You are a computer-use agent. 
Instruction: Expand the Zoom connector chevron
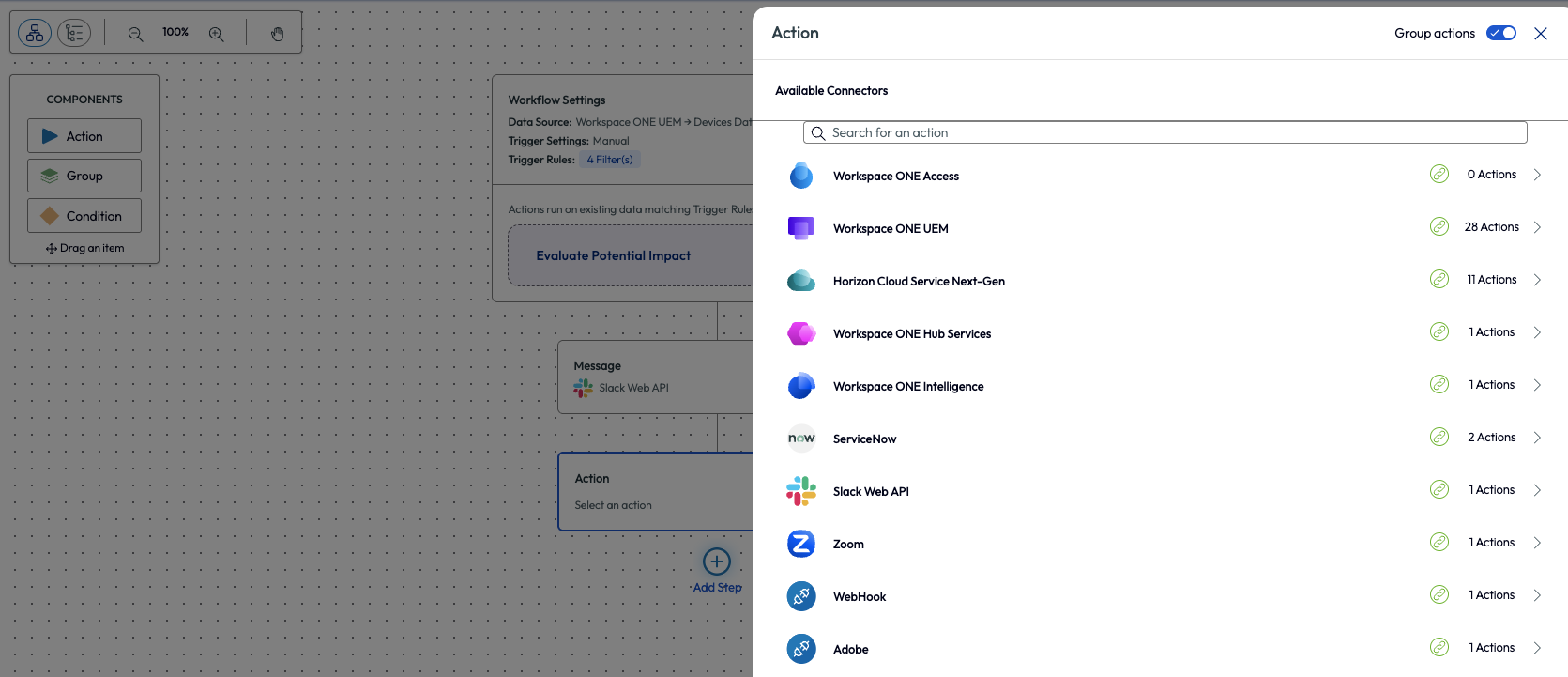pos(1537,543)
